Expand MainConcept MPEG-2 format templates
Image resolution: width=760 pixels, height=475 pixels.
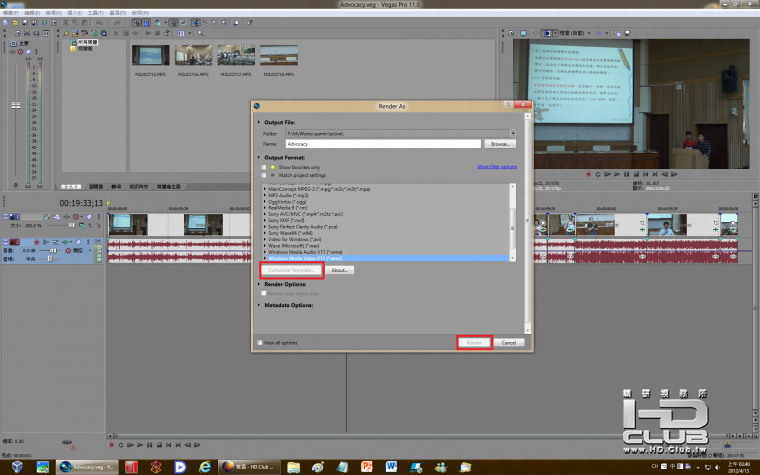tap(265, 189)
